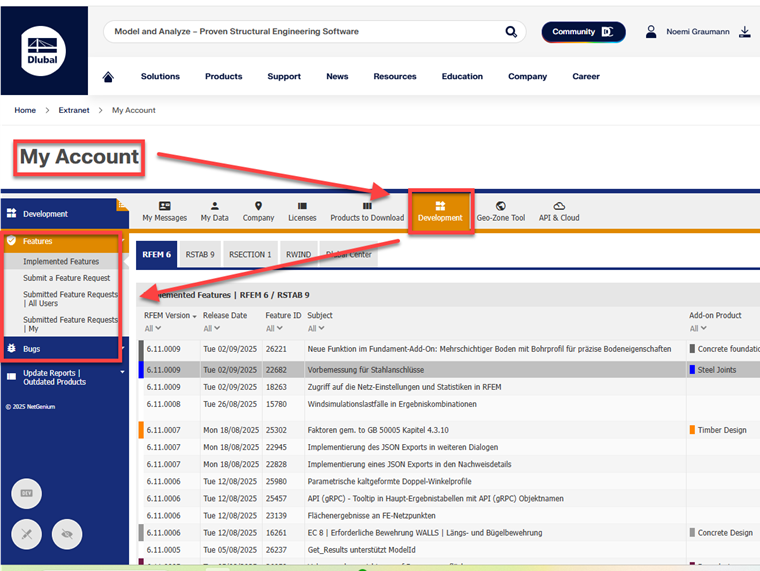Screen dimensions: 760x571
Task: Select row 'Vorbemessung für Stahlanschlüsse'
Action: (x=449, y=370)
